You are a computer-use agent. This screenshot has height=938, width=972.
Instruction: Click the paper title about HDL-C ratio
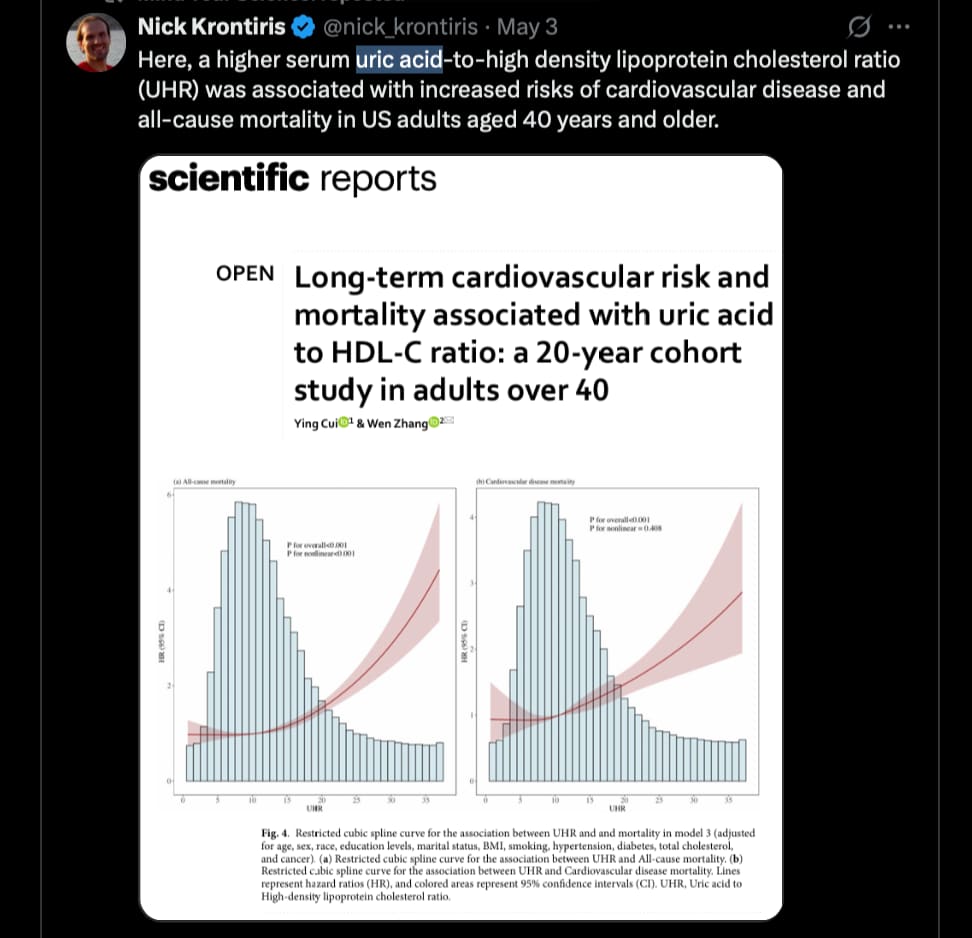pos(533,333)
